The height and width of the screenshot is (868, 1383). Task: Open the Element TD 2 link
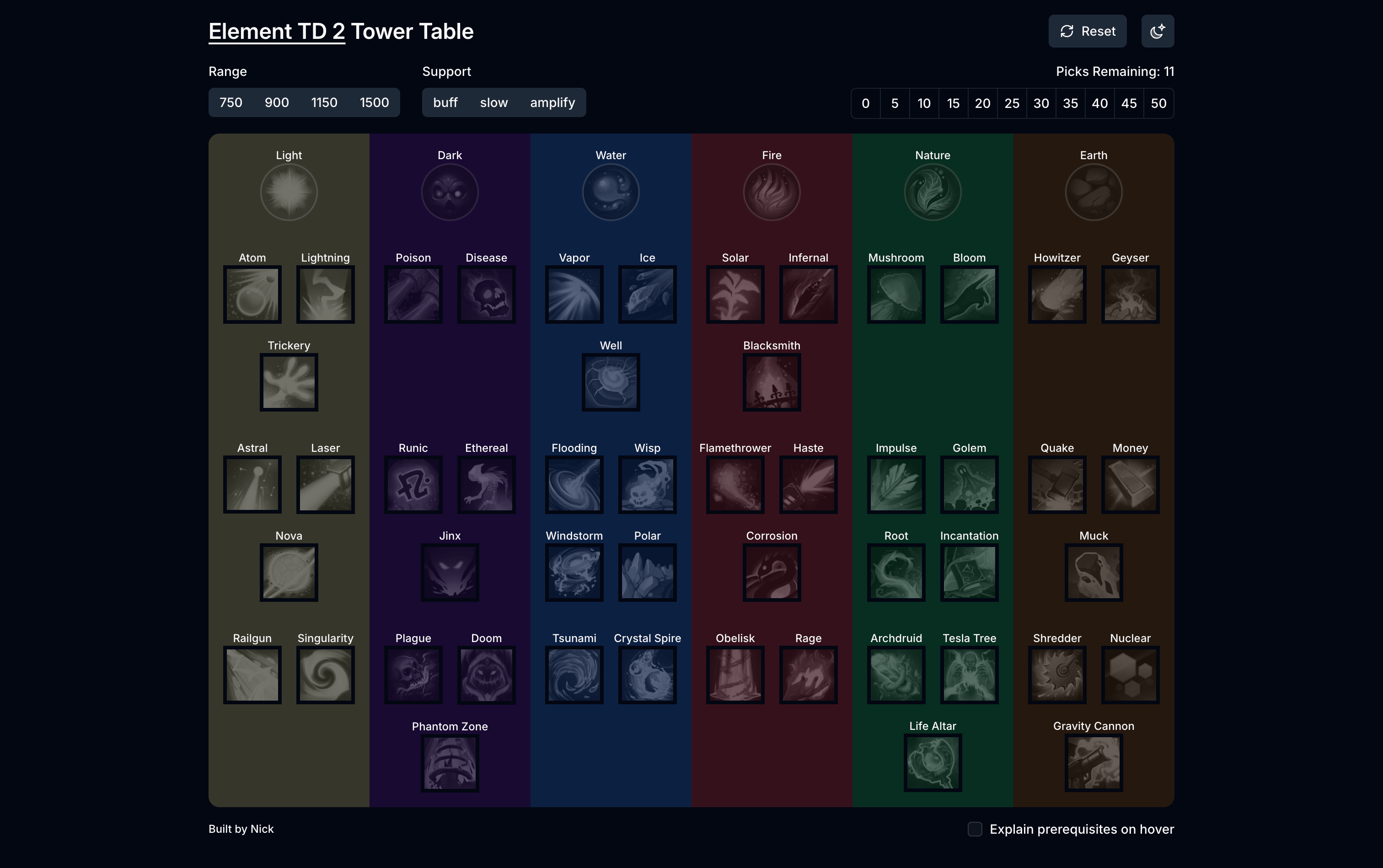tap(276, 31)
